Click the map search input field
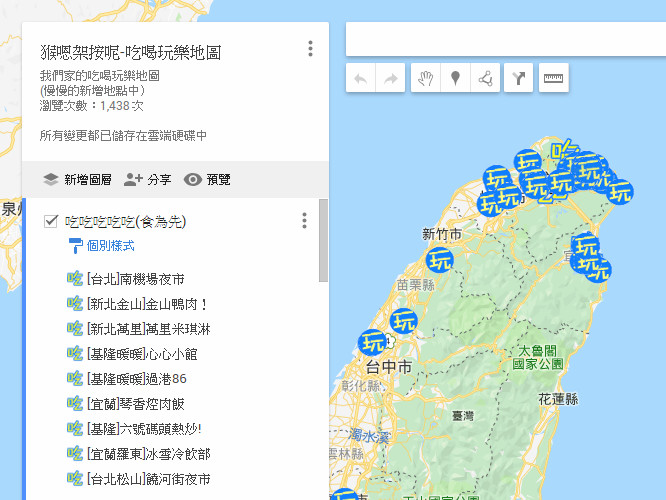The width and height of the screenshot is (666, 500). [x=506, y=39]
